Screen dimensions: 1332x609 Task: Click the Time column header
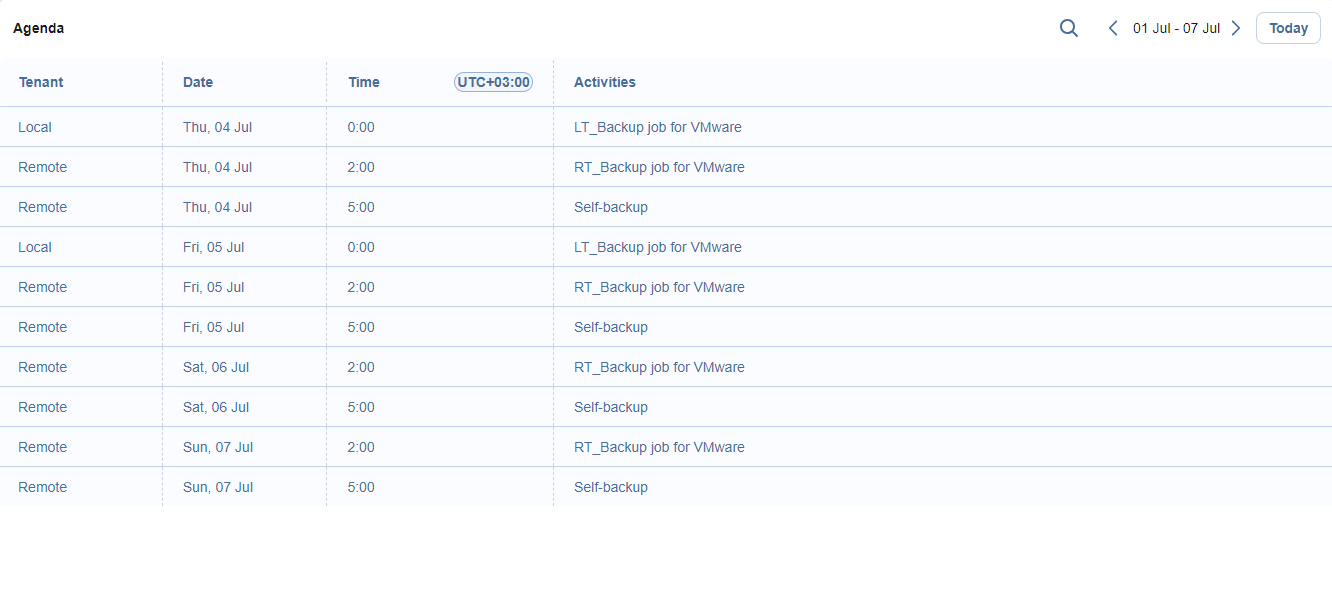pyautogui.click(x=364, y=82)
